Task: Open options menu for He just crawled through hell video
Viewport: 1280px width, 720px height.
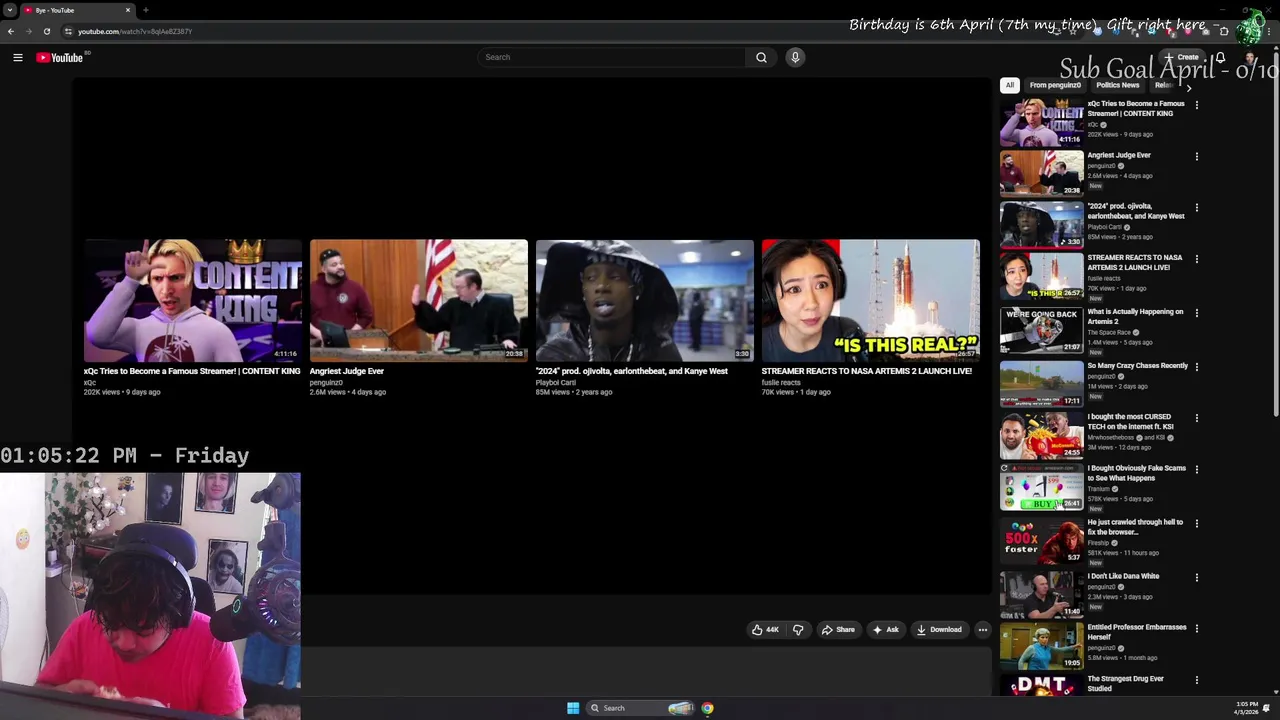Action: (x=1196, y=523)
